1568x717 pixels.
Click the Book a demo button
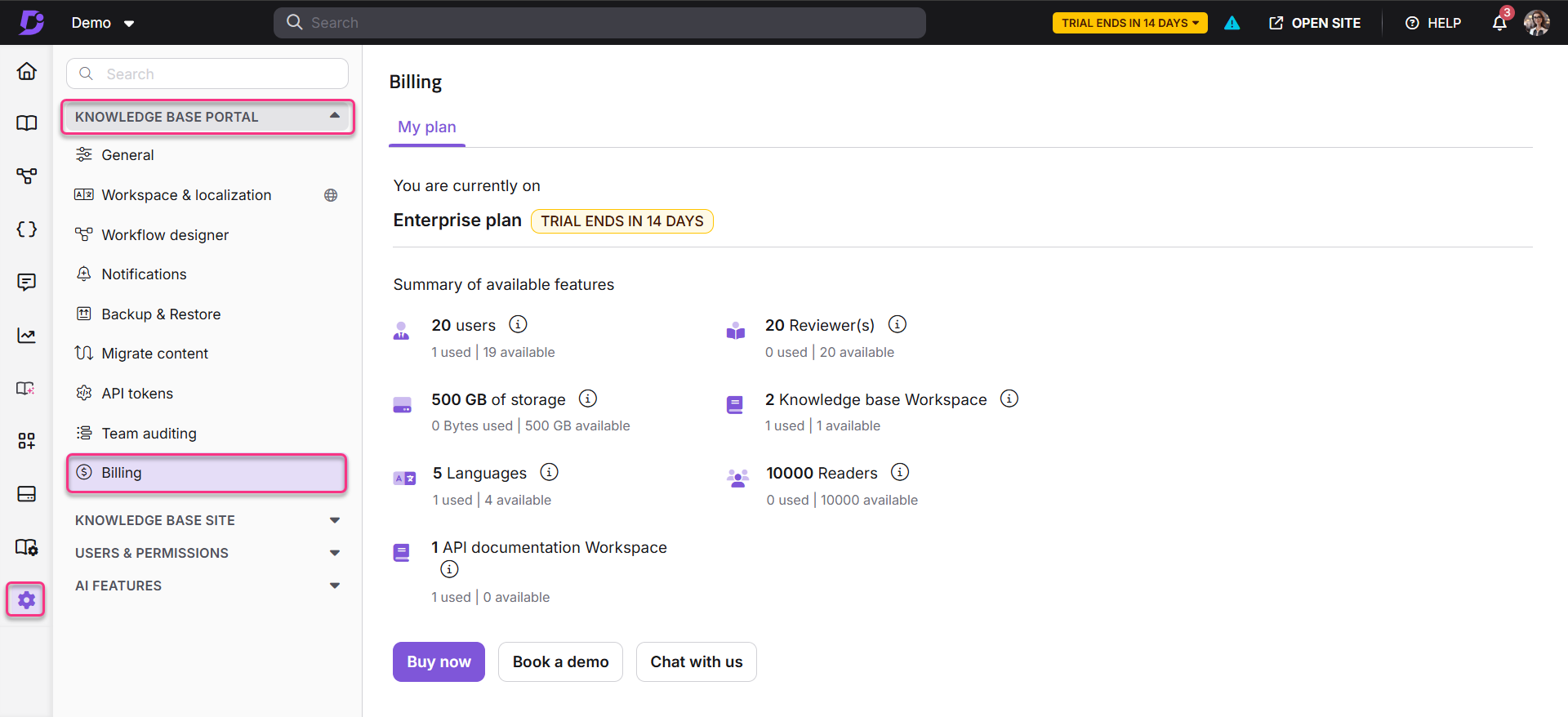[560, 661]
